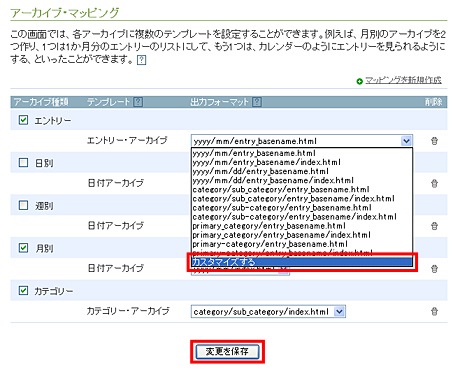This screenshot has height=374, width=460.
Task: Collapse the entry archive format dropdown arrow
Action: [x=406, y=141]
